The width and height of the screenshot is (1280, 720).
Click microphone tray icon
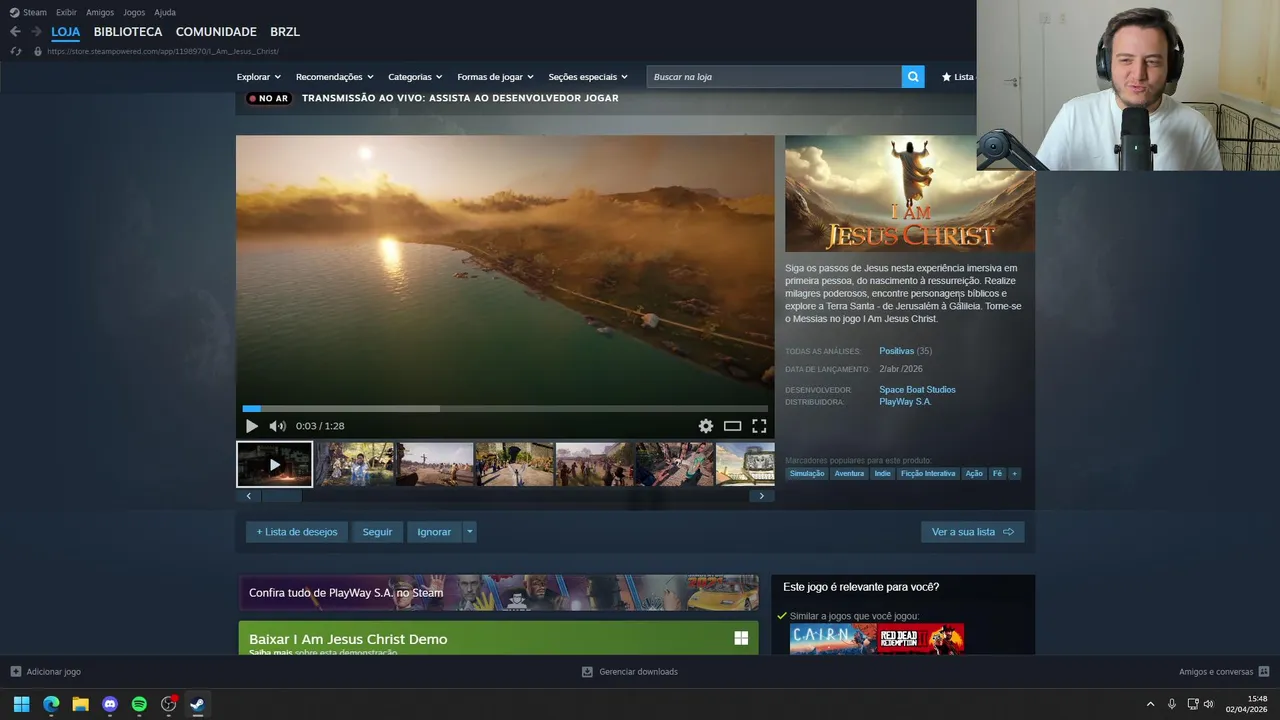click(x=1171, y=704)
